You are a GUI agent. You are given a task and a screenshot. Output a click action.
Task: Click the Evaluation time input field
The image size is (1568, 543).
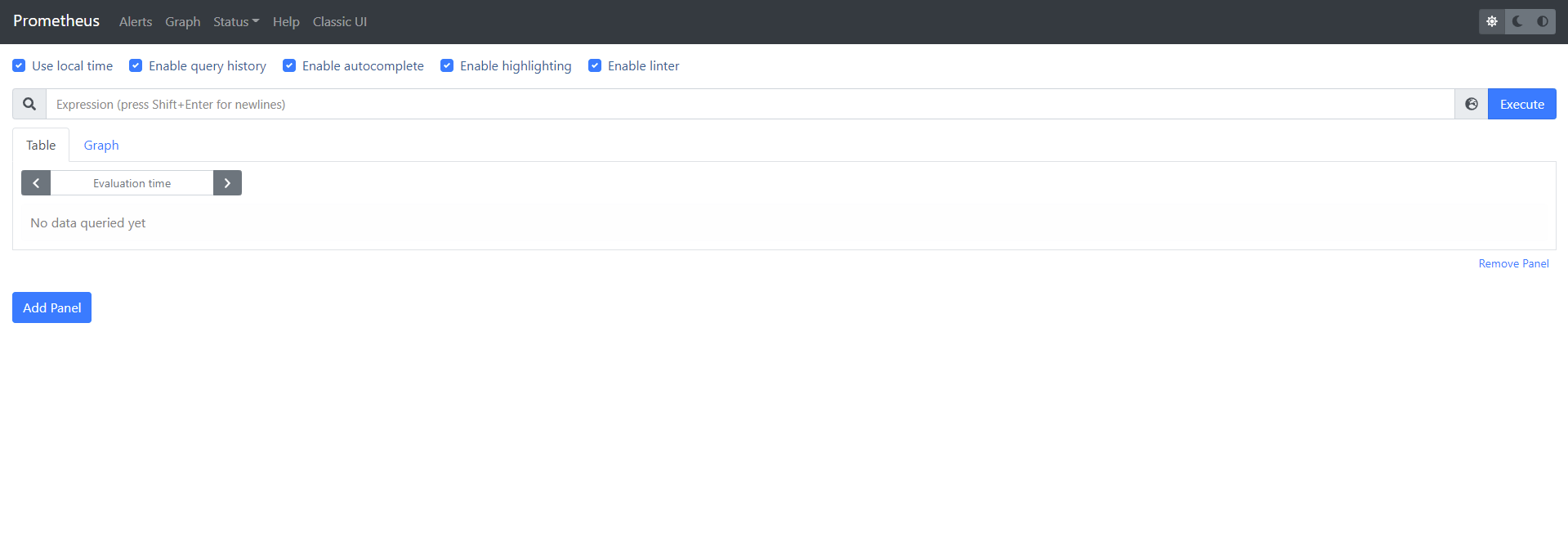click(132, 183)
